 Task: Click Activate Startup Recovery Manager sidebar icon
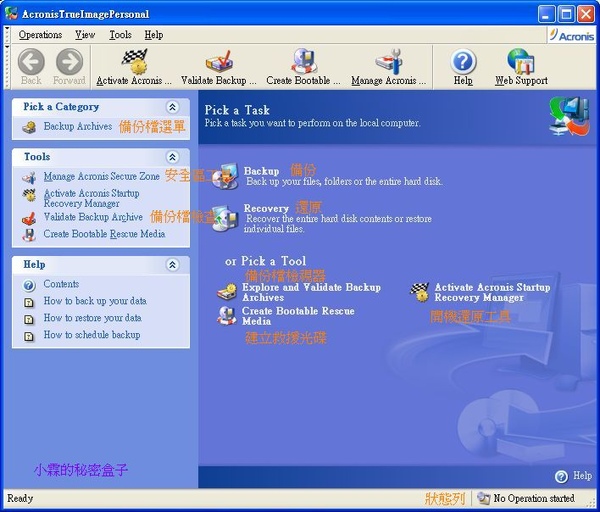pos(29,195)
